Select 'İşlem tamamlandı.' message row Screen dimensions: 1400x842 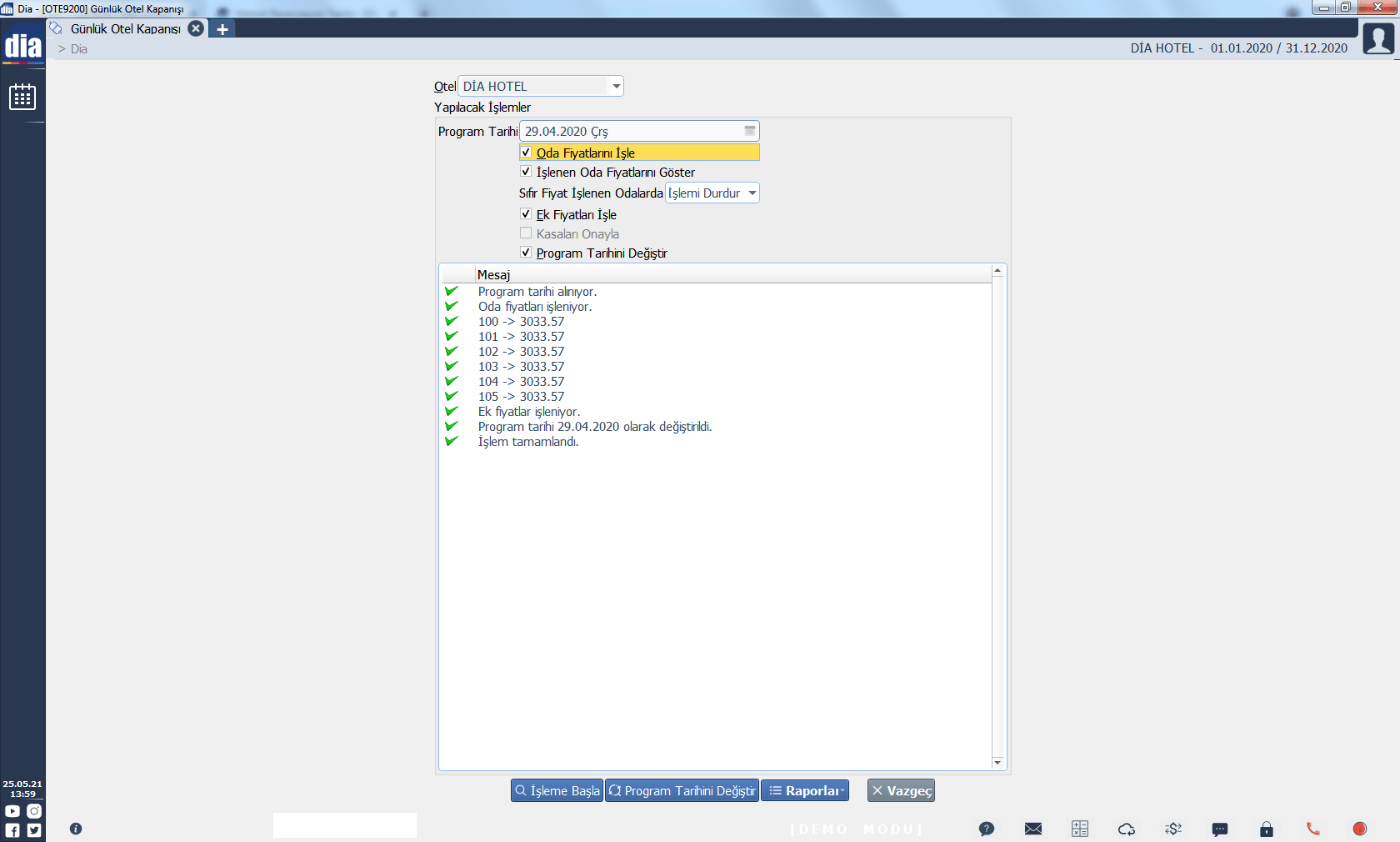click(x=717, y=442)
